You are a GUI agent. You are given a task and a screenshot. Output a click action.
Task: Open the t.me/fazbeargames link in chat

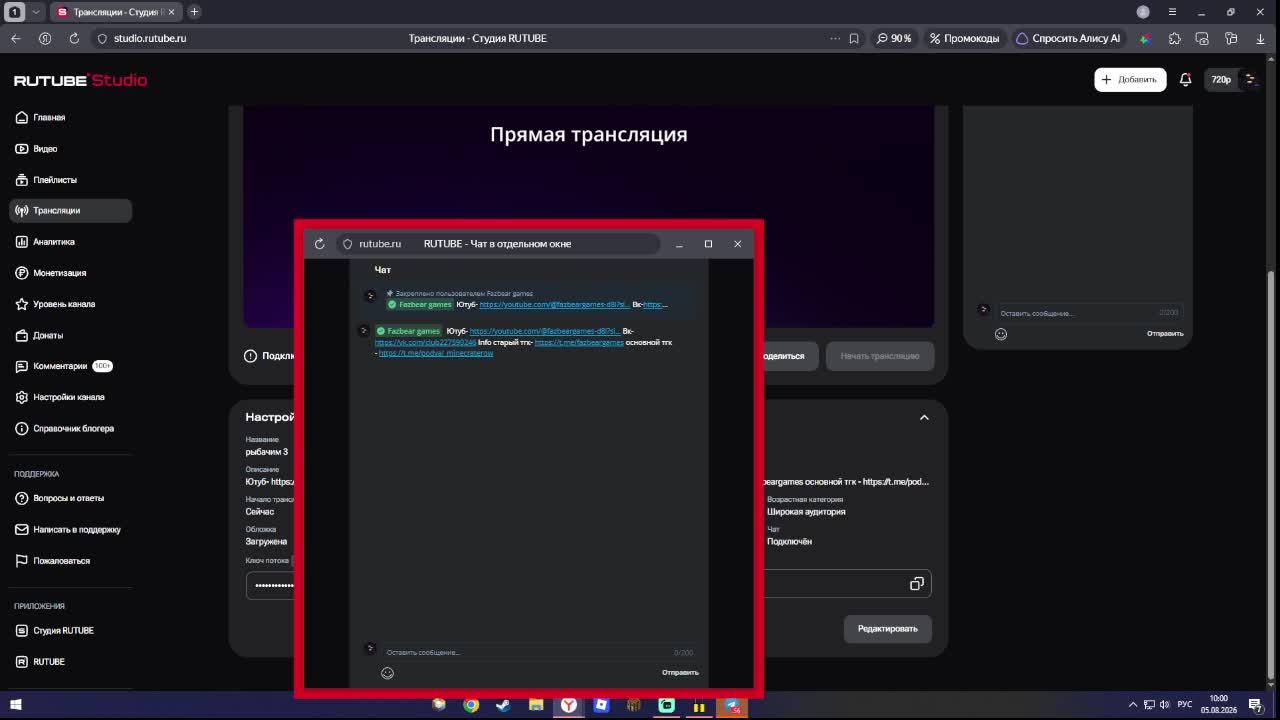[x=579, y=342]
